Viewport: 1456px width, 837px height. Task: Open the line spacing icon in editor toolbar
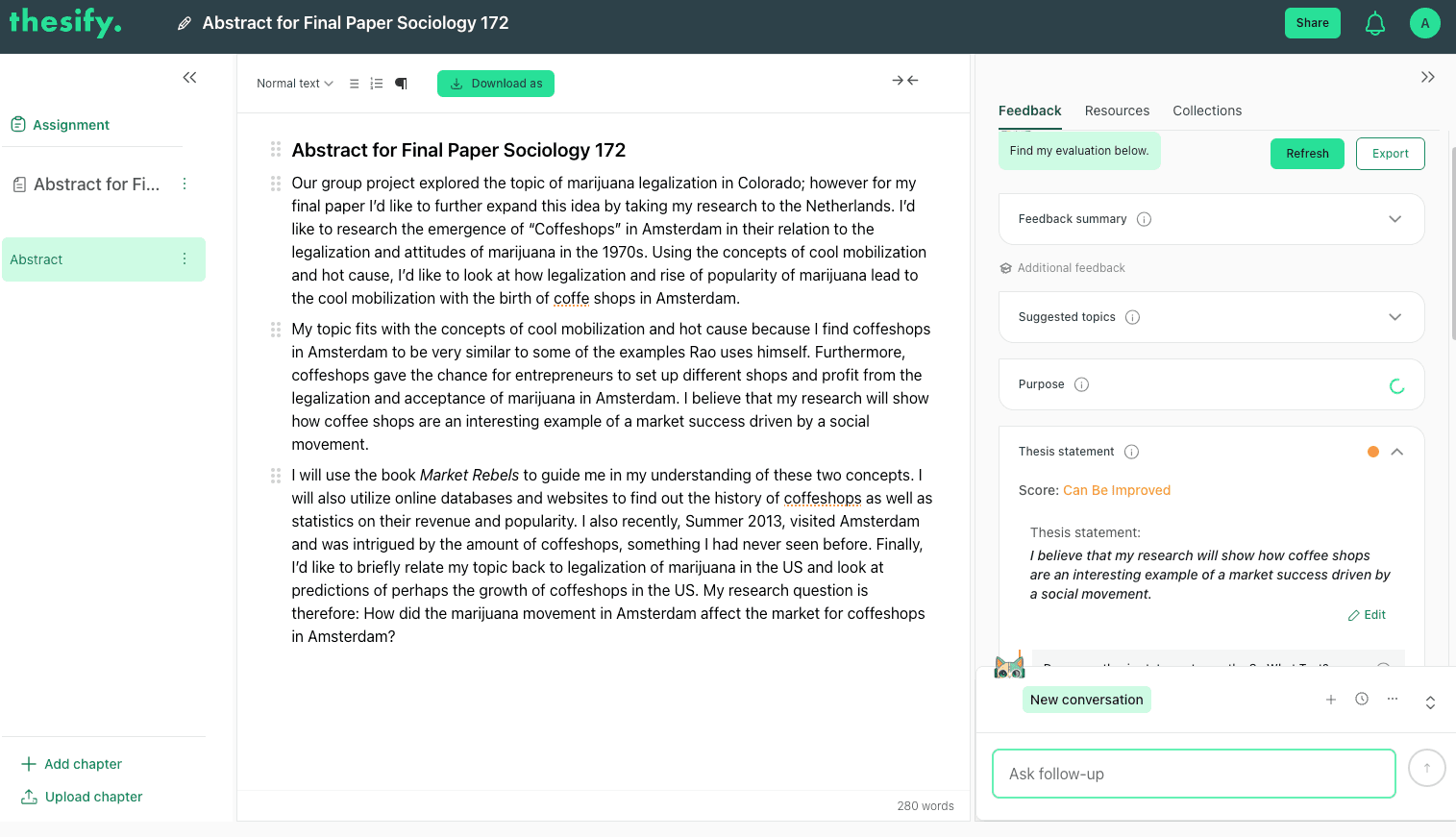(x=354, y=84)
